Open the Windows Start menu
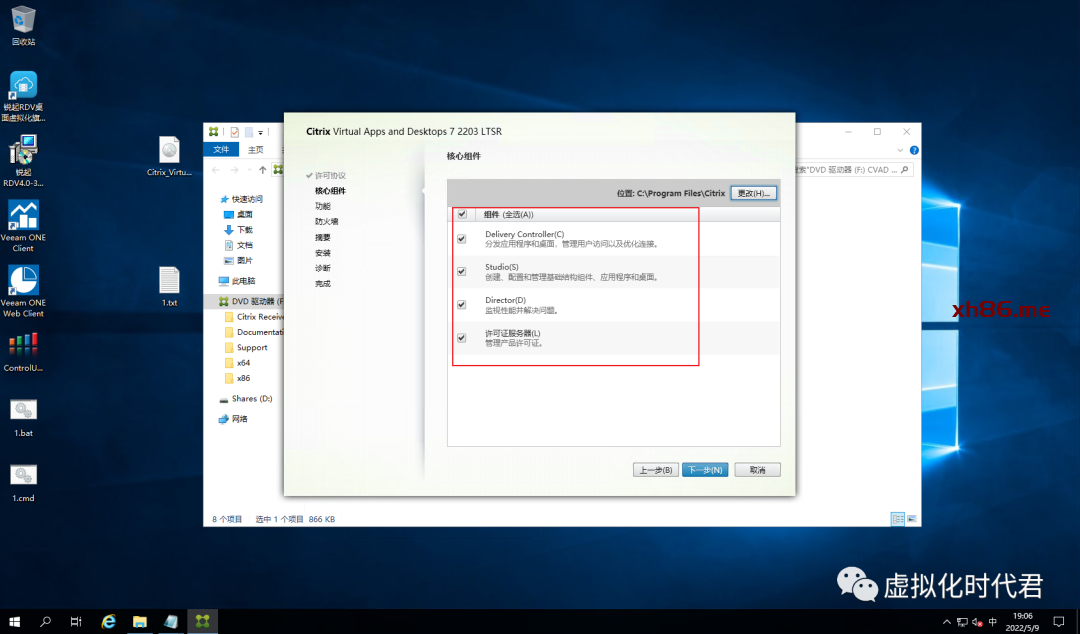The image size is (1080, 634). 14,622
